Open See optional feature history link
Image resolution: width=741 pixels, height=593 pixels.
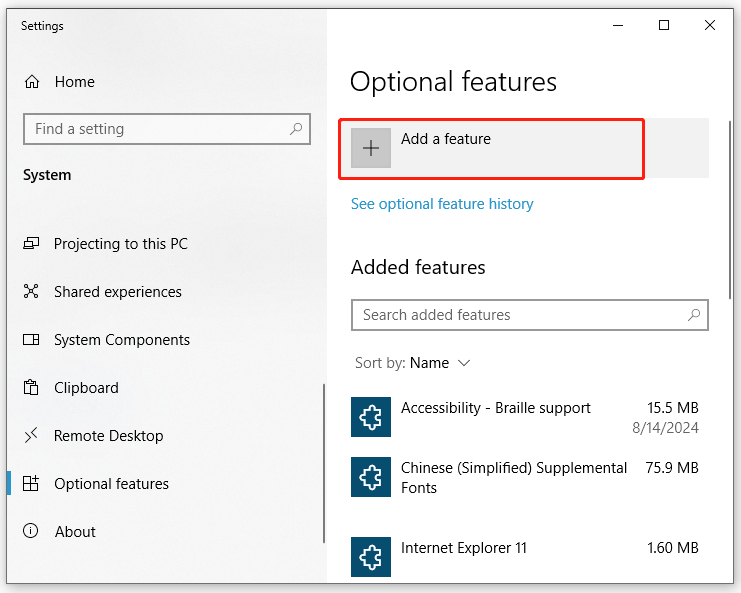[442, 204]
